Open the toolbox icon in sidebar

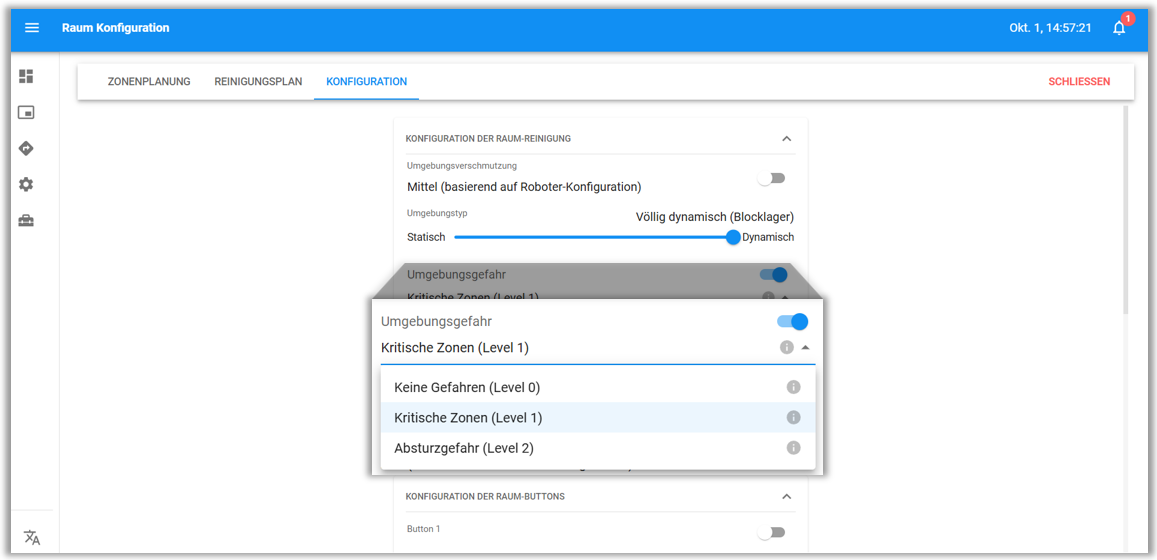(x=26, y=221)
